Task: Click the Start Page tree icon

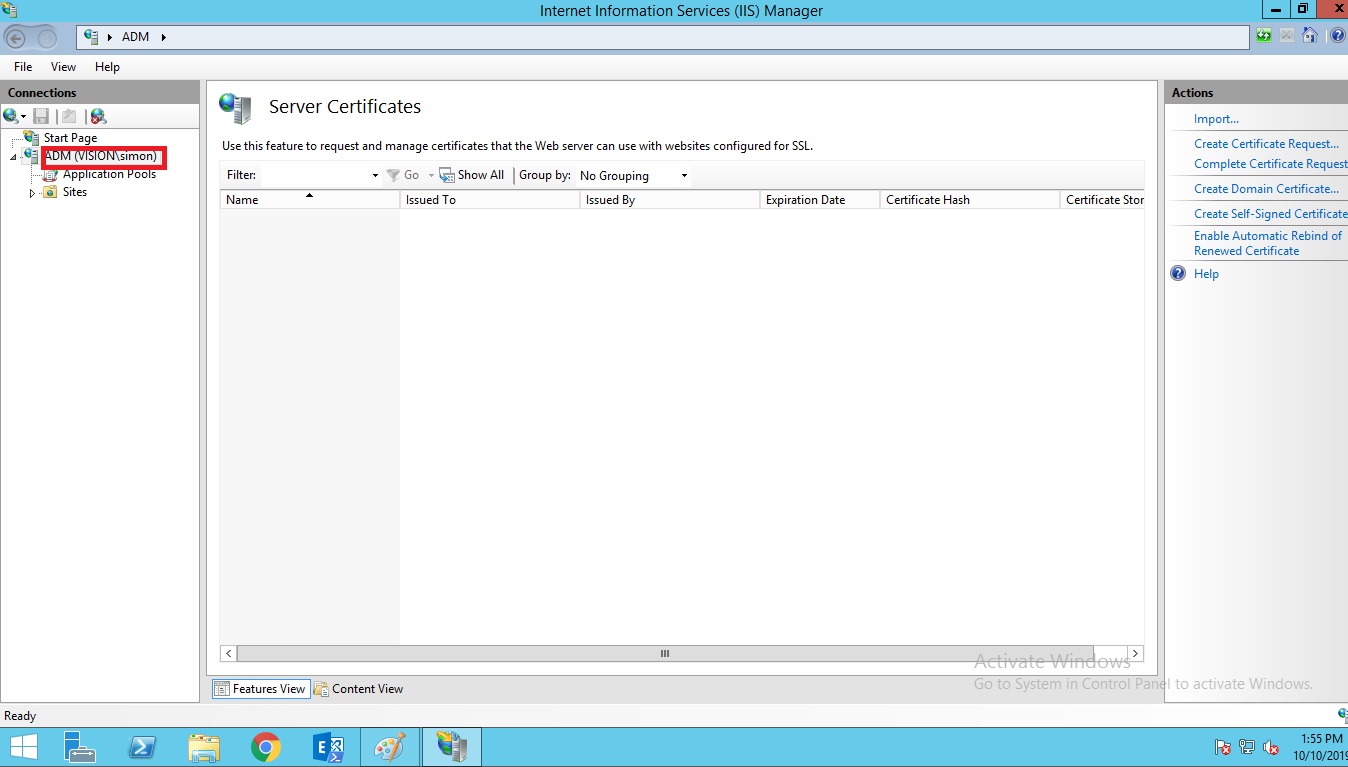Action: (32, 137)
